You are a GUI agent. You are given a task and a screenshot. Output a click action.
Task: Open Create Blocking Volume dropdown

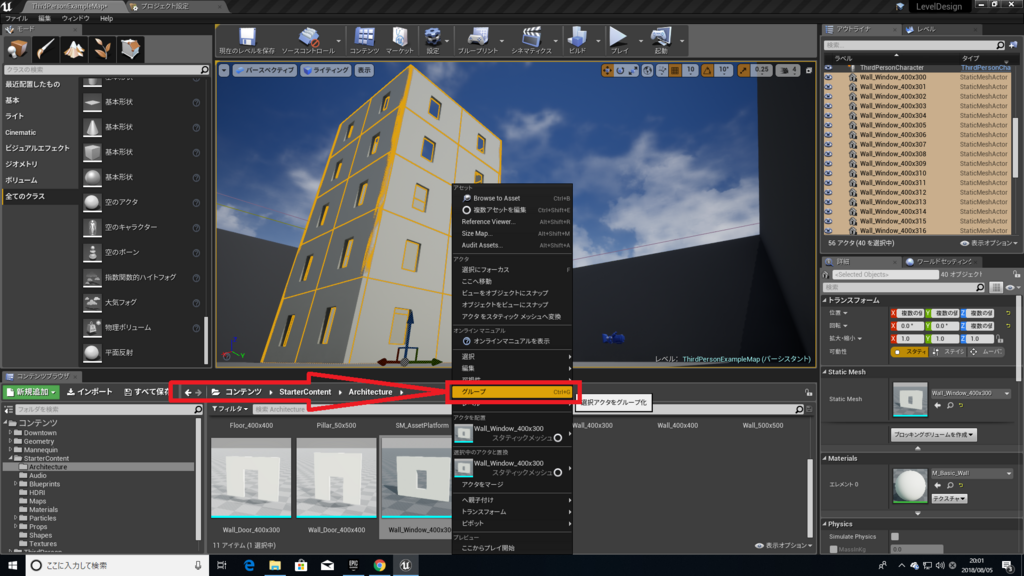click(x=933, y=434)
